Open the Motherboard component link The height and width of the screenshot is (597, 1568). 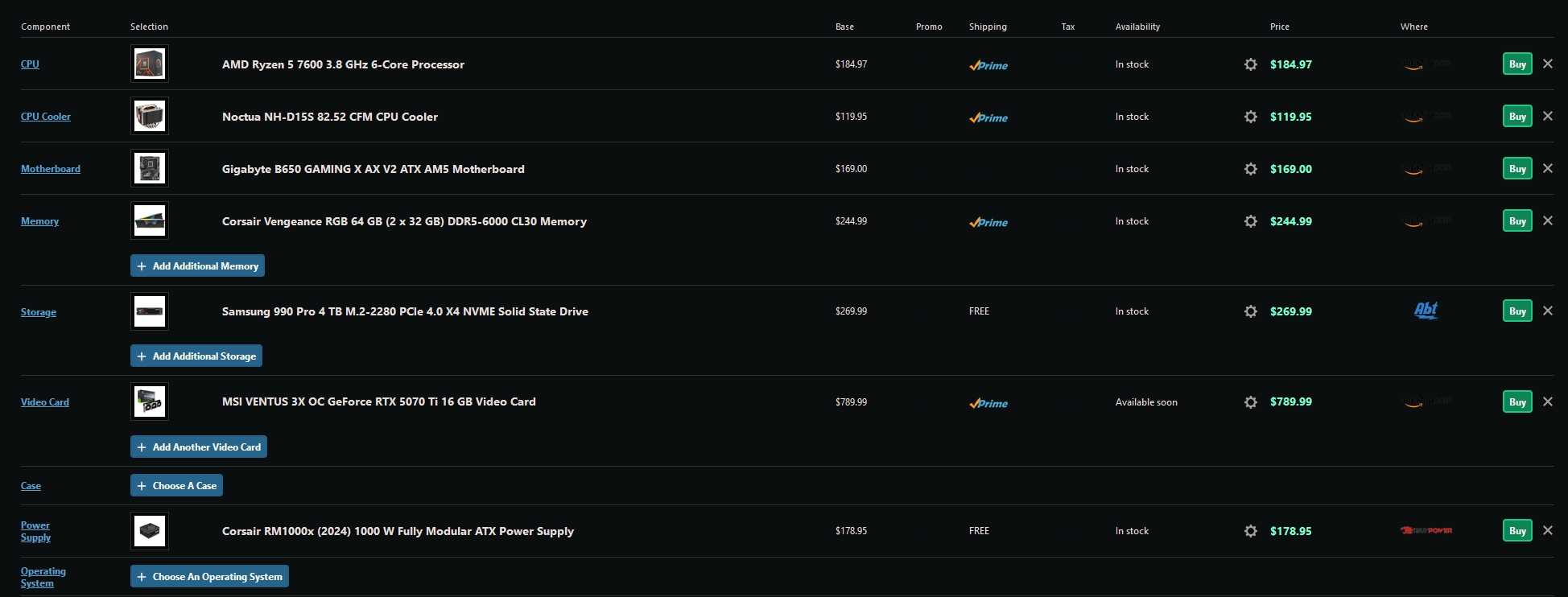coord(51,168)
